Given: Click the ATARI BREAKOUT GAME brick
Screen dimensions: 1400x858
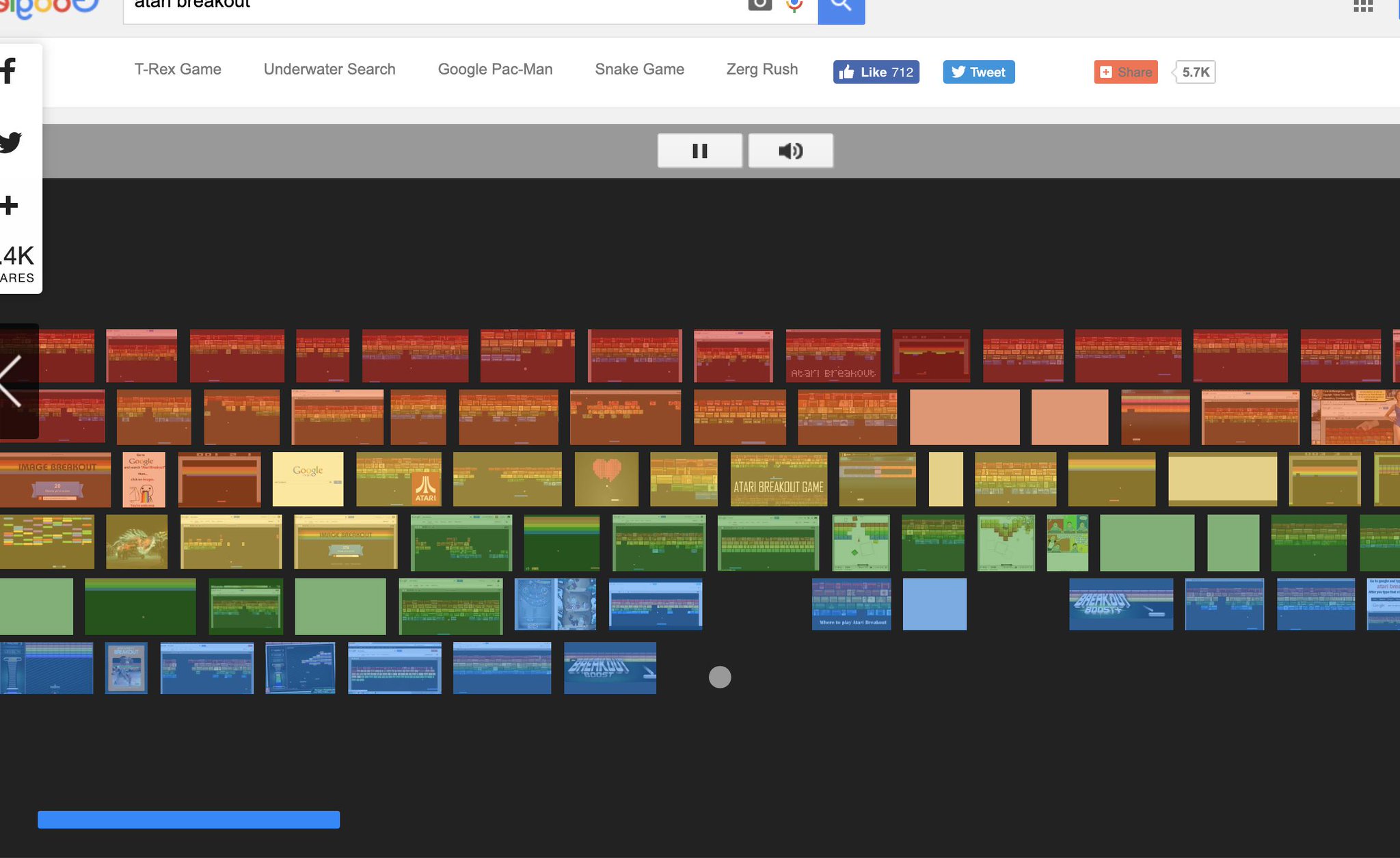Looking at the screenshot, I should [779, 479].
